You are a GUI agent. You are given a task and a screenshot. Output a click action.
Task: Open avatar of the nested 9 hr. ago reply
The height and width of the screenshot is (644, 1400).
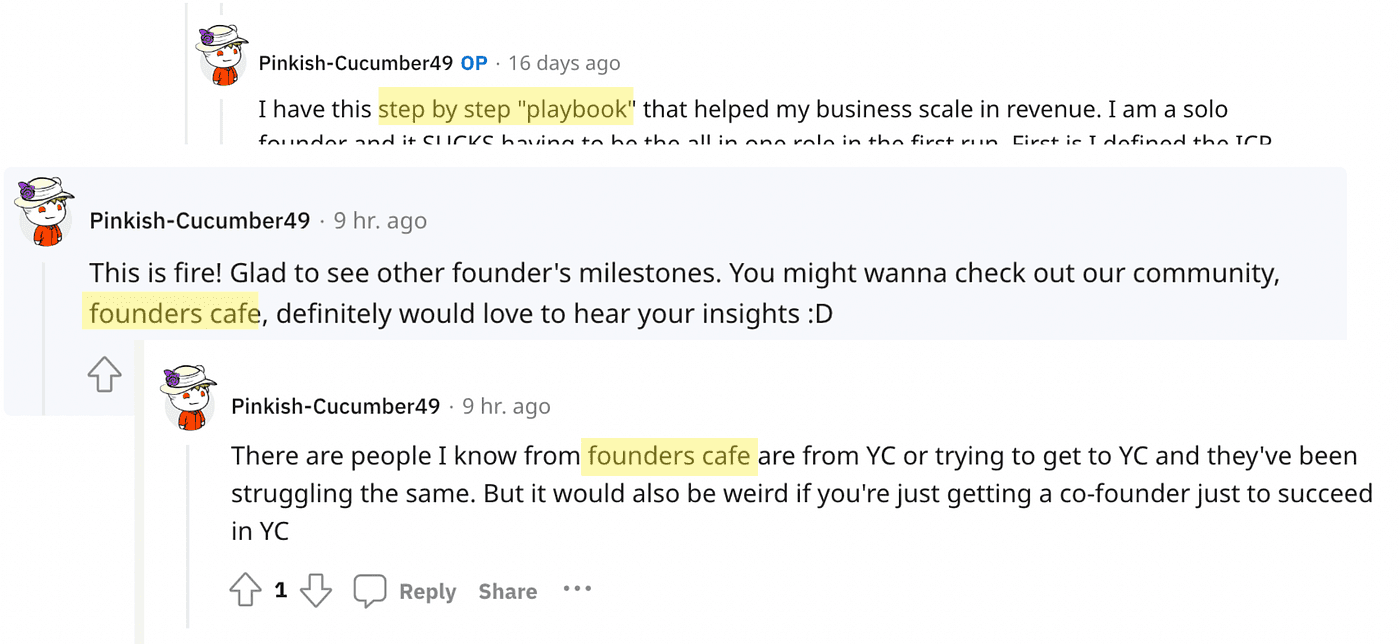coord(188,398)
